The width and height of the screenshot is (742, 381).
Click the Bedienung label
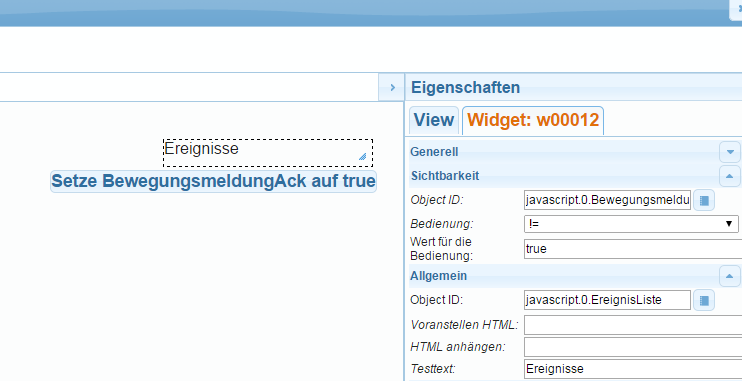442,224
